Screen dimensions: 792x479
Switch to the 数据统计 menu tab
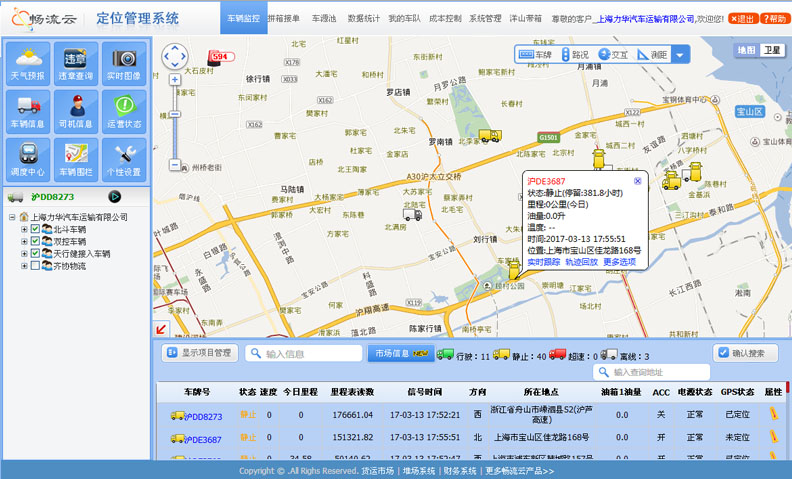pos(362,18)
